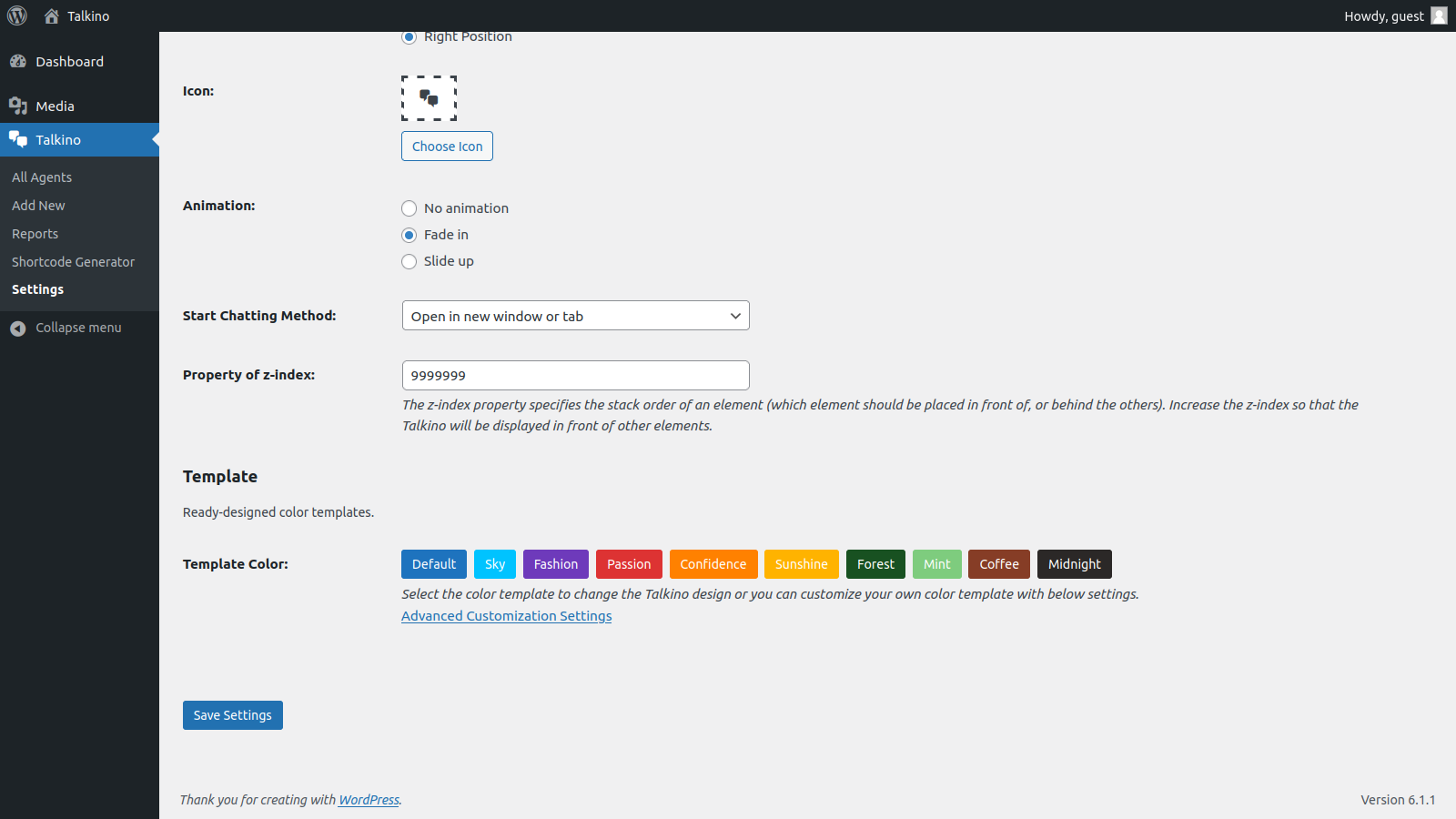The height and width of the screenshot is (819, 1456).
Task: Click the dashed chat icon preview box
Action: pos(429,98)
